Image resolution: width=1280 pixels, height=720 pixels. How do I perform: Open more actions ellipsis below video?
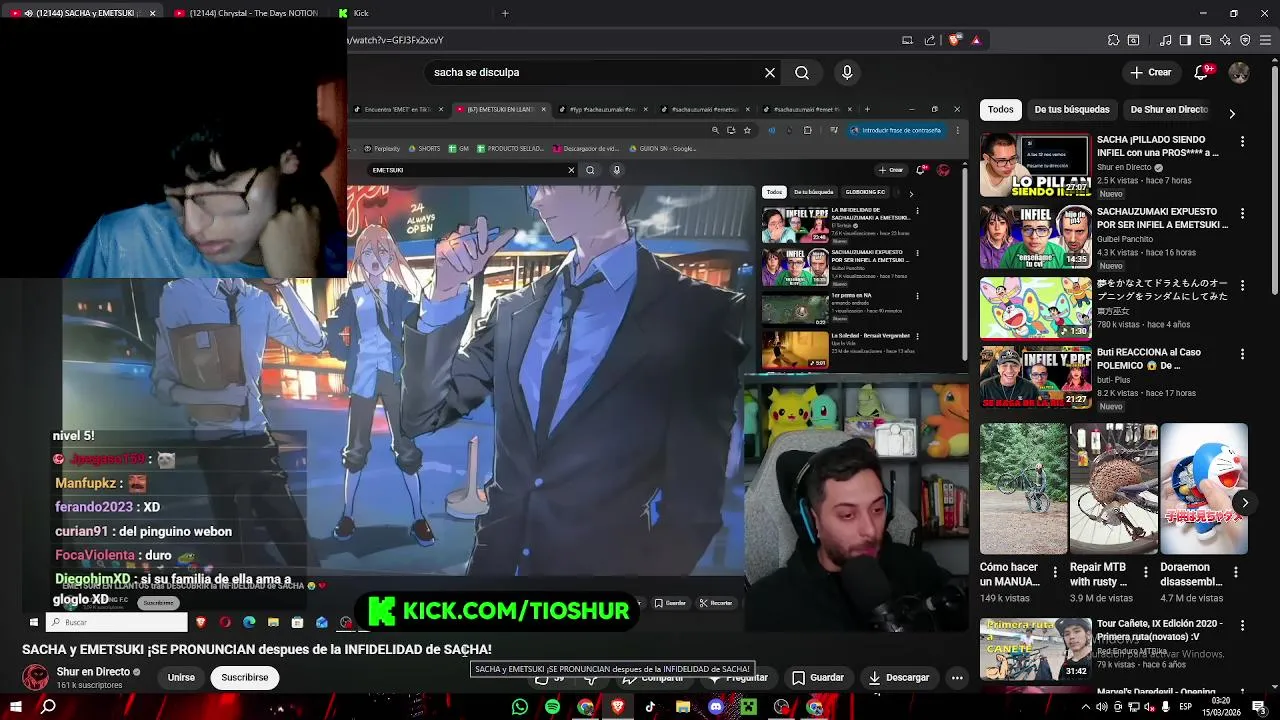click(957, 677)
